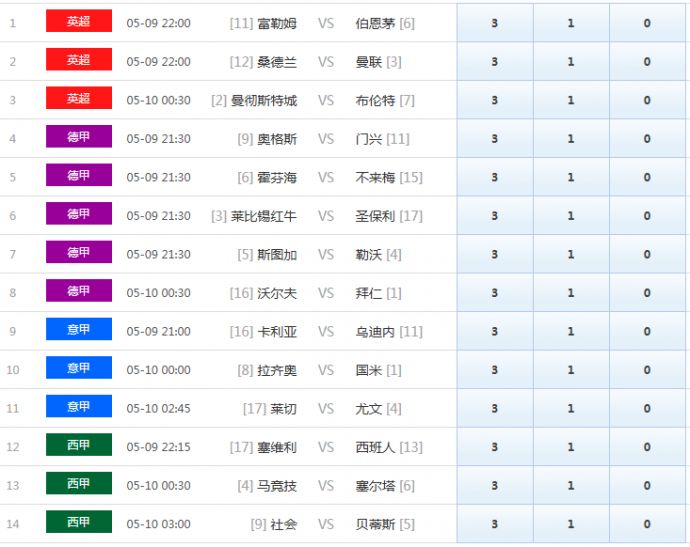Image resolution: width=690 pixels, height=547 pixels.
Task: Mark 1 for 卡利亚 vs 乌迪内
Action: point(571,331)
